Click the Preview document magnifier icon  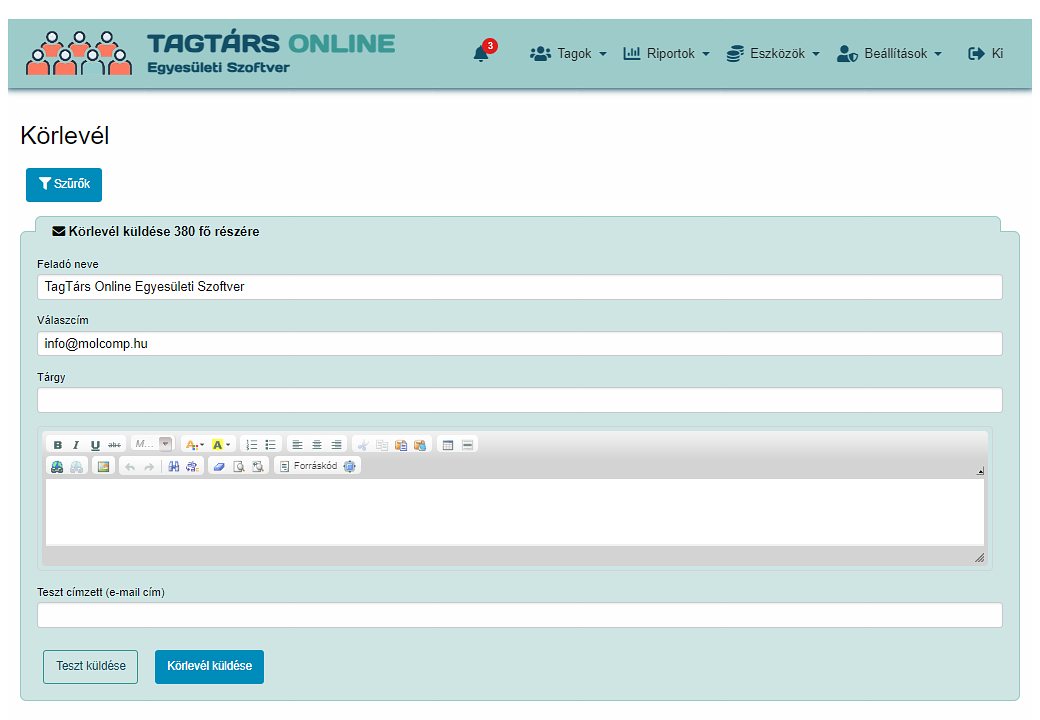[x=239, y=467]
